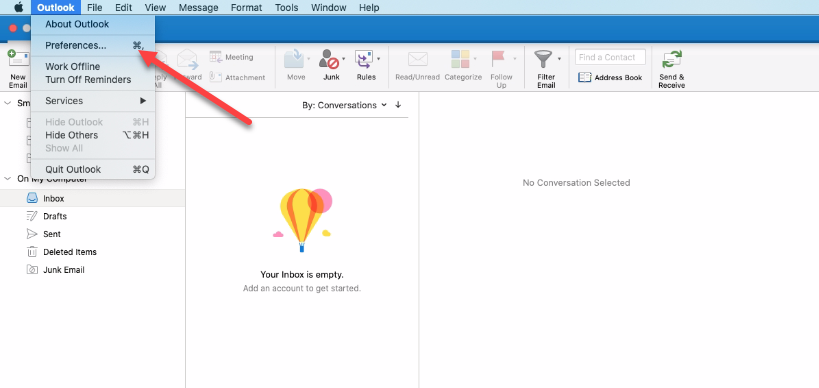This screenshot has width=819, height=388.
Task: Click the Move folder icon
Action: 295,59
